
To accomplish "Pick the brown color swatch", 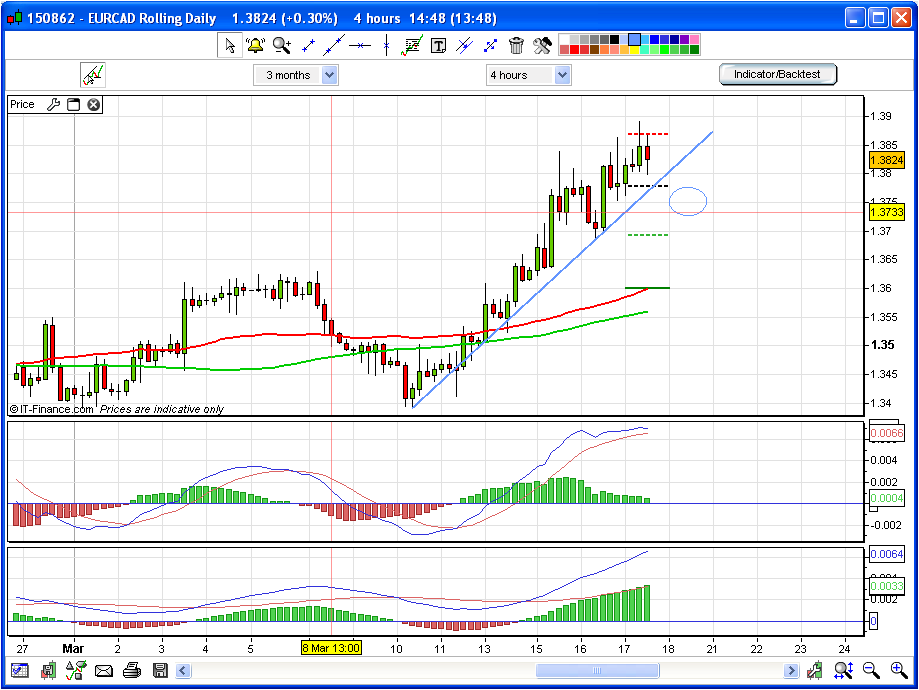I will [x=594, y=49].
